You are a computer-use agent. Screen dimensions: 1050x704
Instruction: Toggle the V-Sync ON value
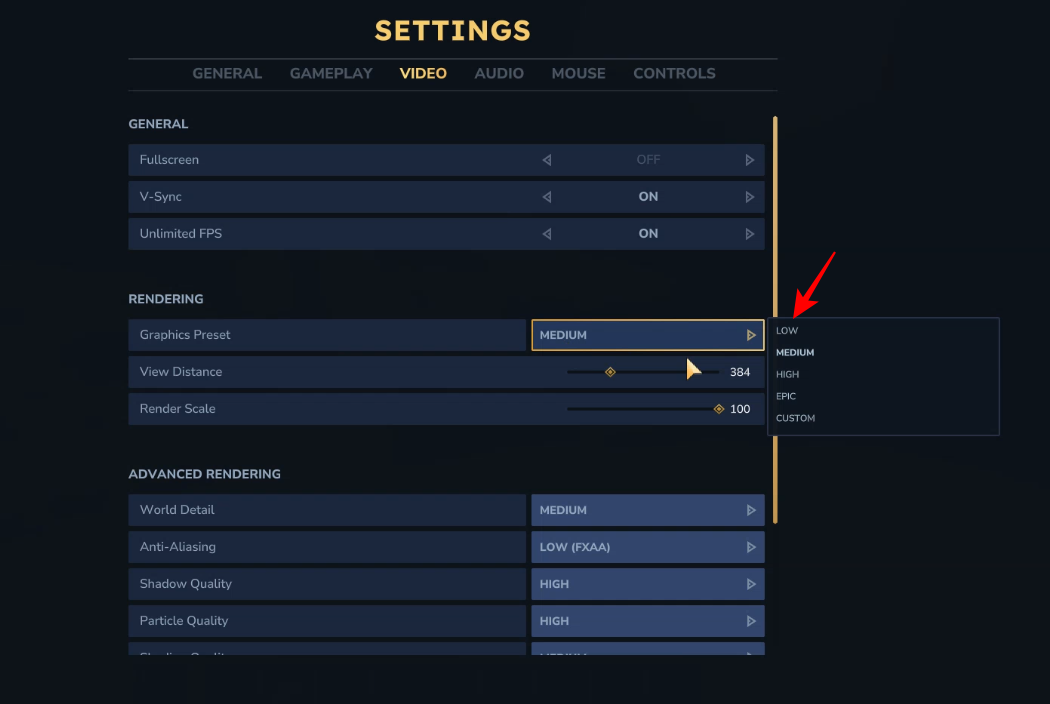648,197
